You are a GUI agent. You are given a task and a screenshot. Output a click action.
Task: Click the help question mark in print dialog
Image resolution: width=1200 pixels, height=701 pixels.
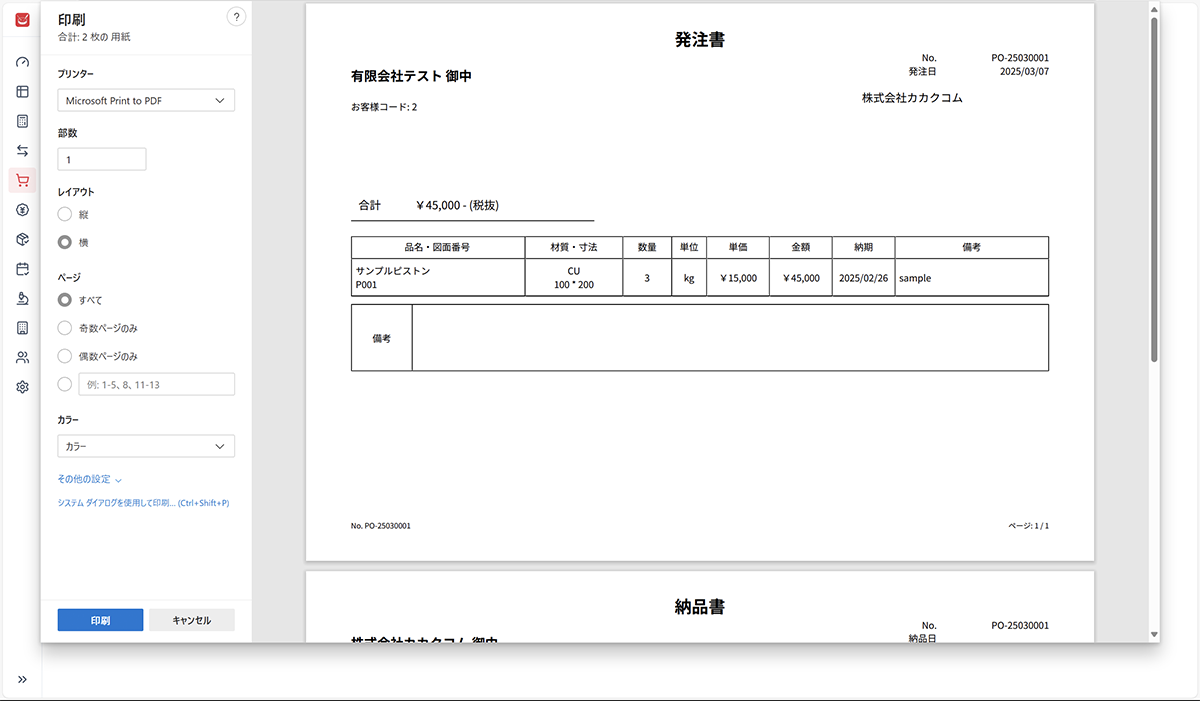pos(236,16)
